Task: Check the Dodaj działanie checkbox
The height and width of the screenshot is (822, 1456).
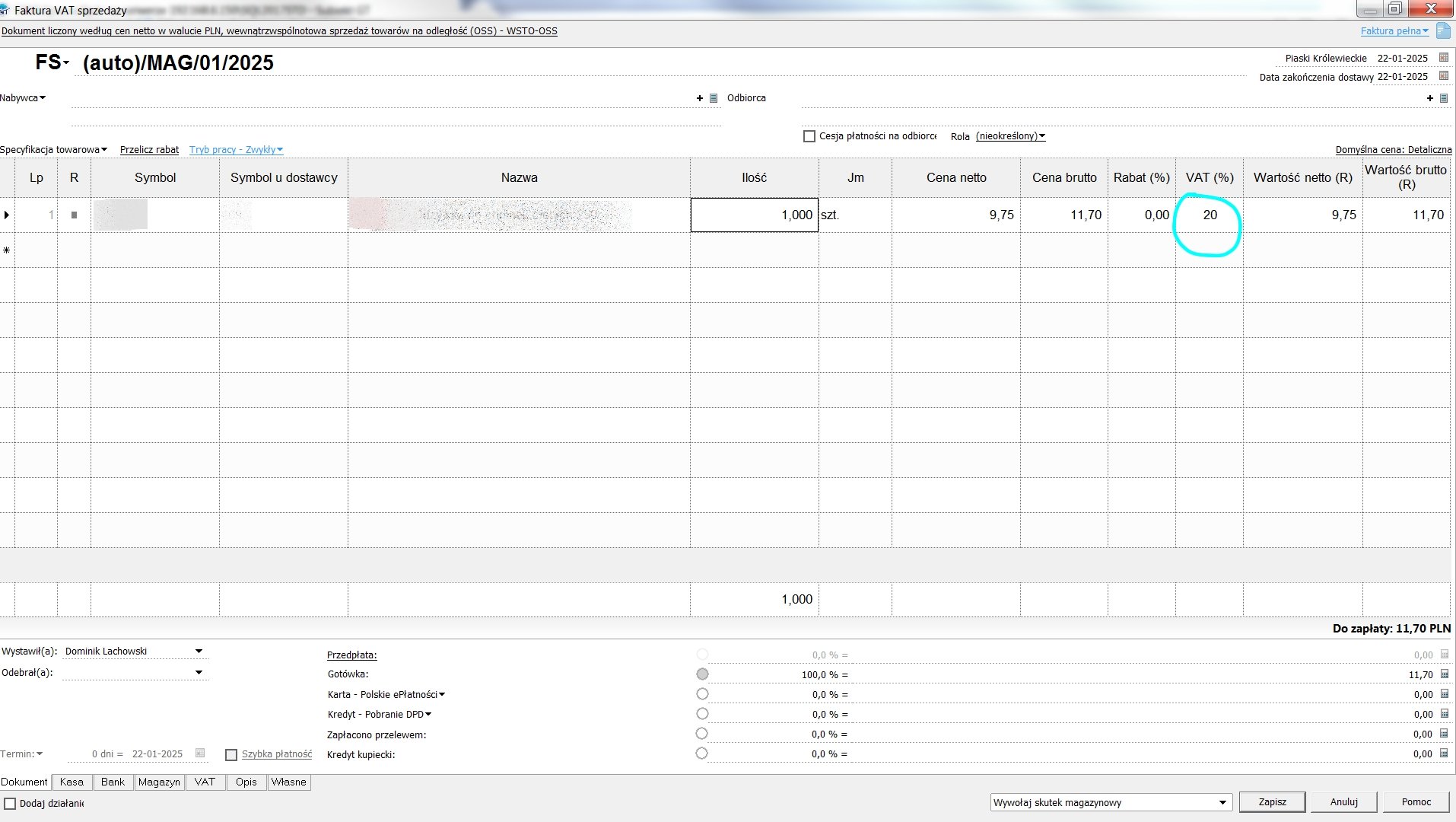Action: click(x=10, y=804)
